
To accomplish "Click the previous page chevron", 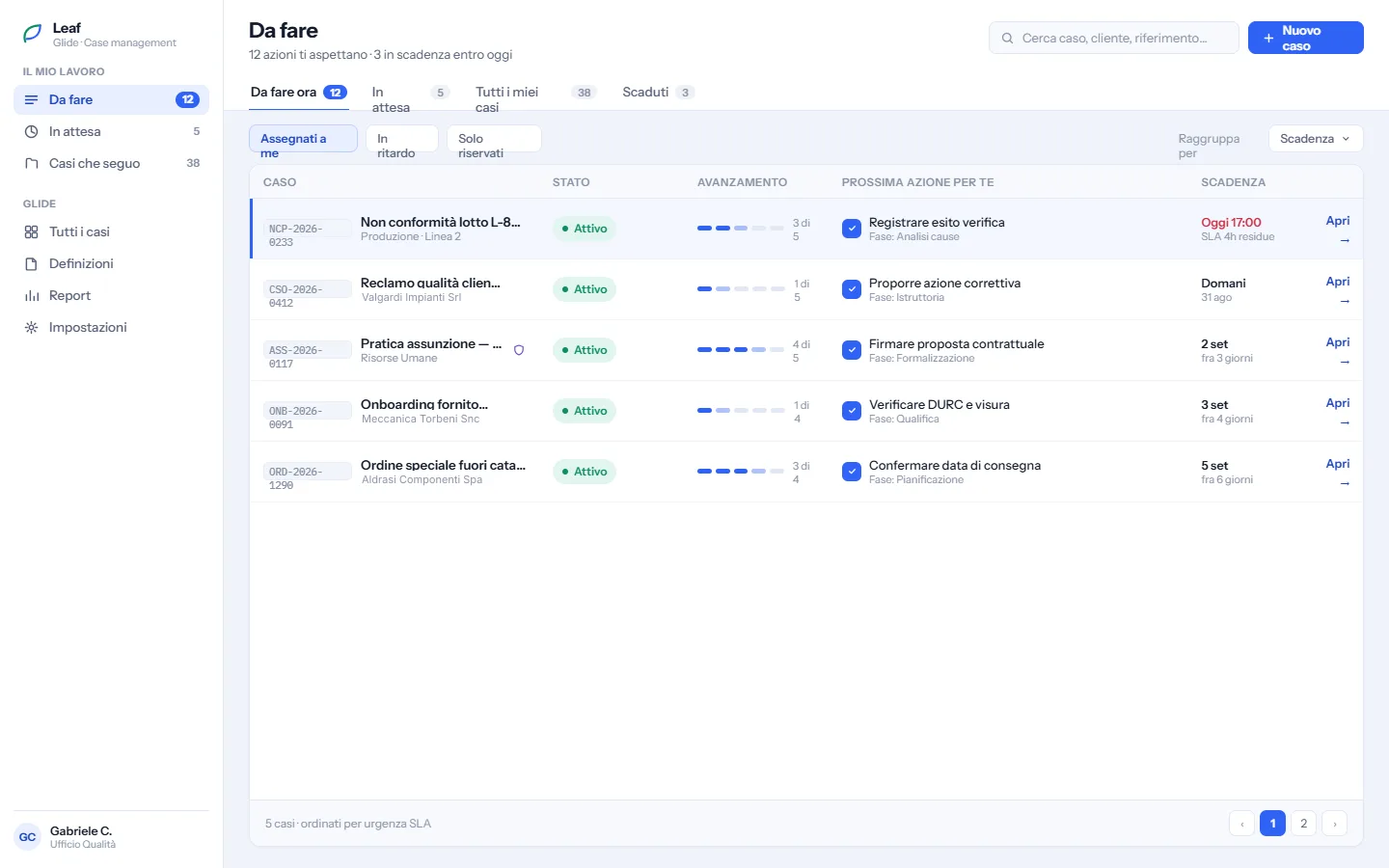I will pyautogui.click(x=1241, y=824).
